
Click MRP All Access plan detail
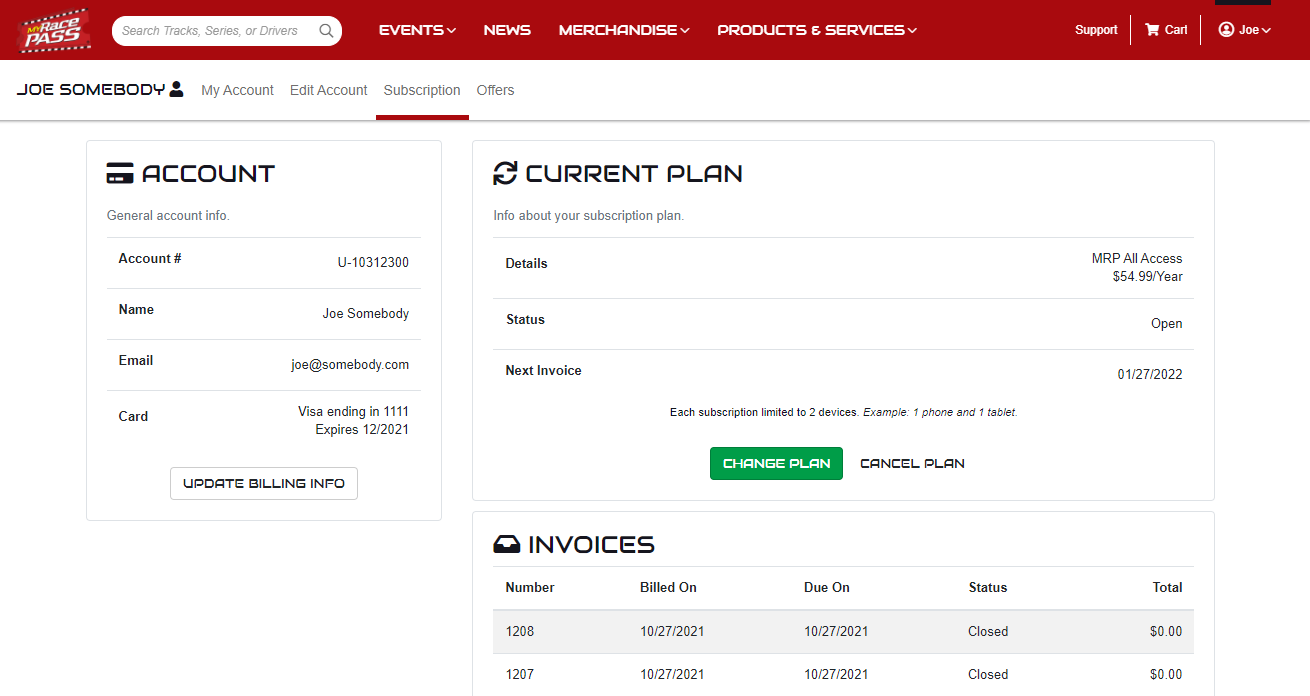pyautogui.click(x=1137, y=258)
